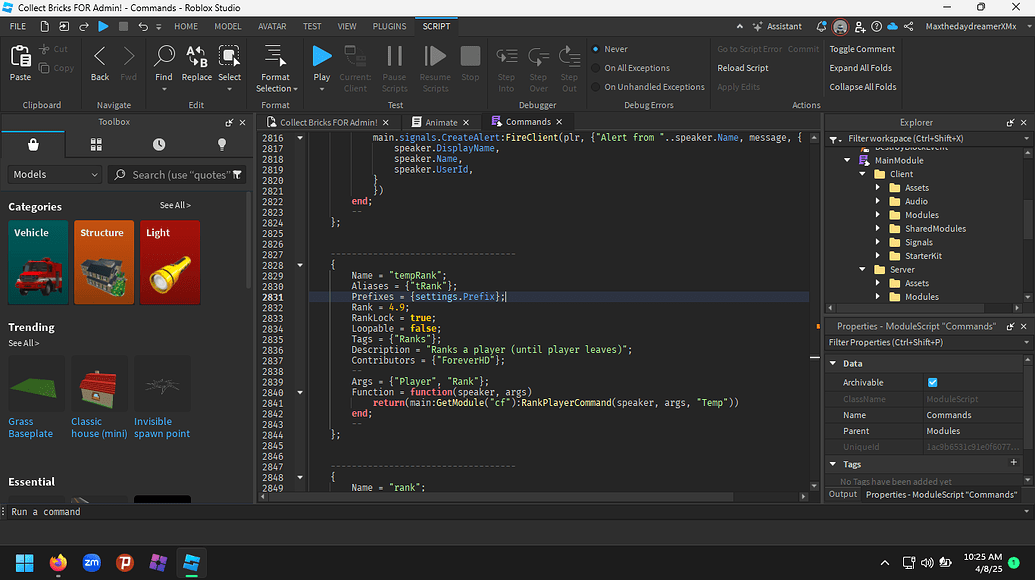Click the Back navigate arrow

click(x=100, y=62)
